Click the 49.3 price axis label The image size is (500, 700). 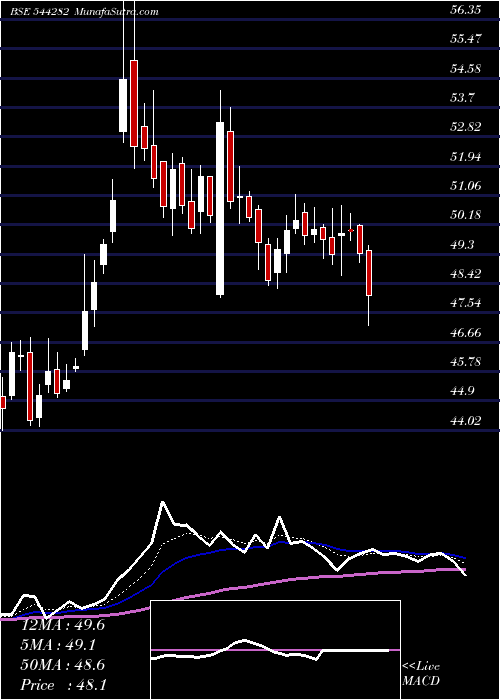point(462,245)
